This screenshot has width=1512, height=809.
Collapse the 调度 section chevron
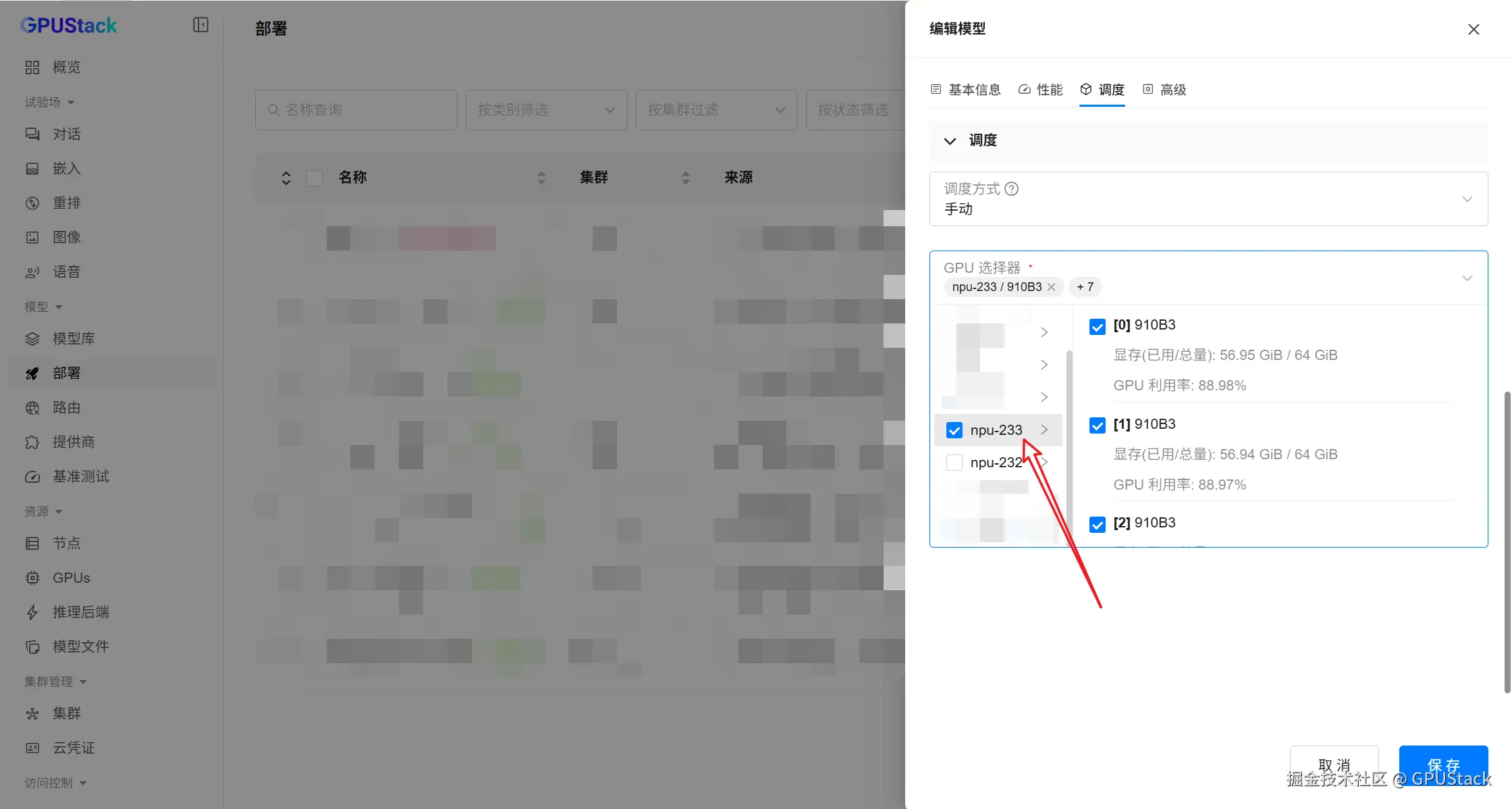(950, 141)
